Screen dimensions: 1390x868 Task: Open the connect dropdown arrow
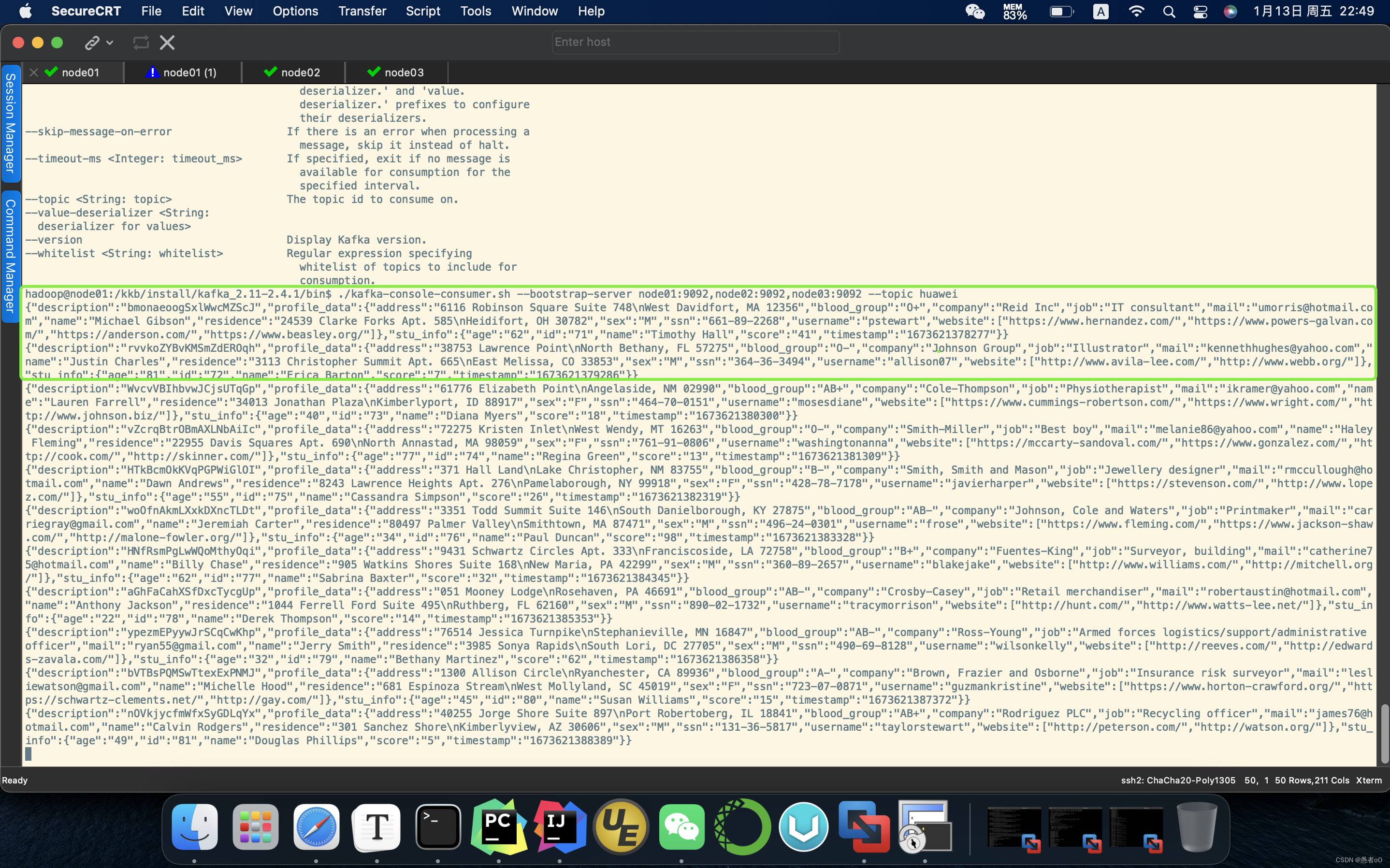coord(110,43)
